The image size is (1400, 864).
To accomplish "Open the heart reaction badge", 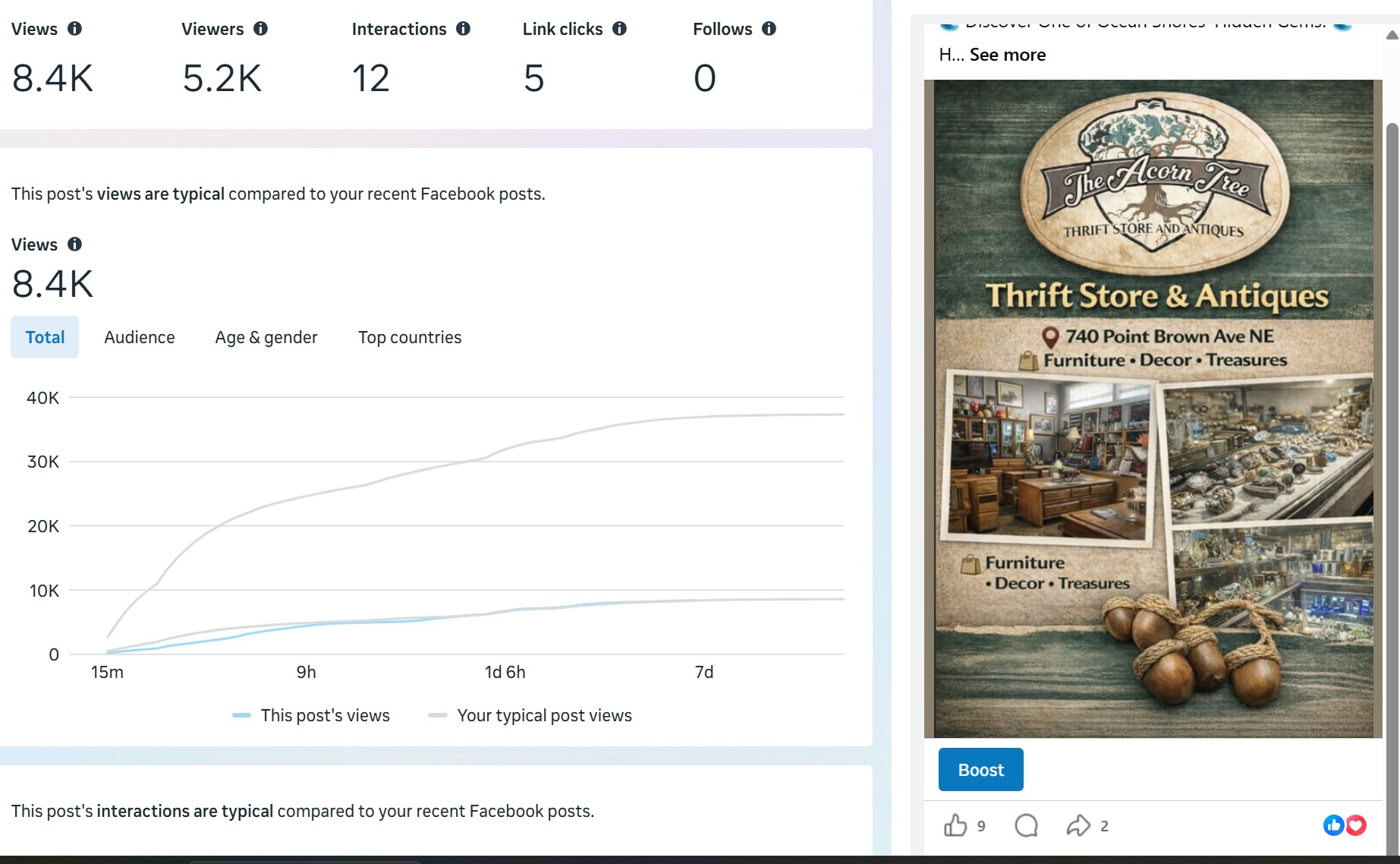I will tap(1356, 825).
